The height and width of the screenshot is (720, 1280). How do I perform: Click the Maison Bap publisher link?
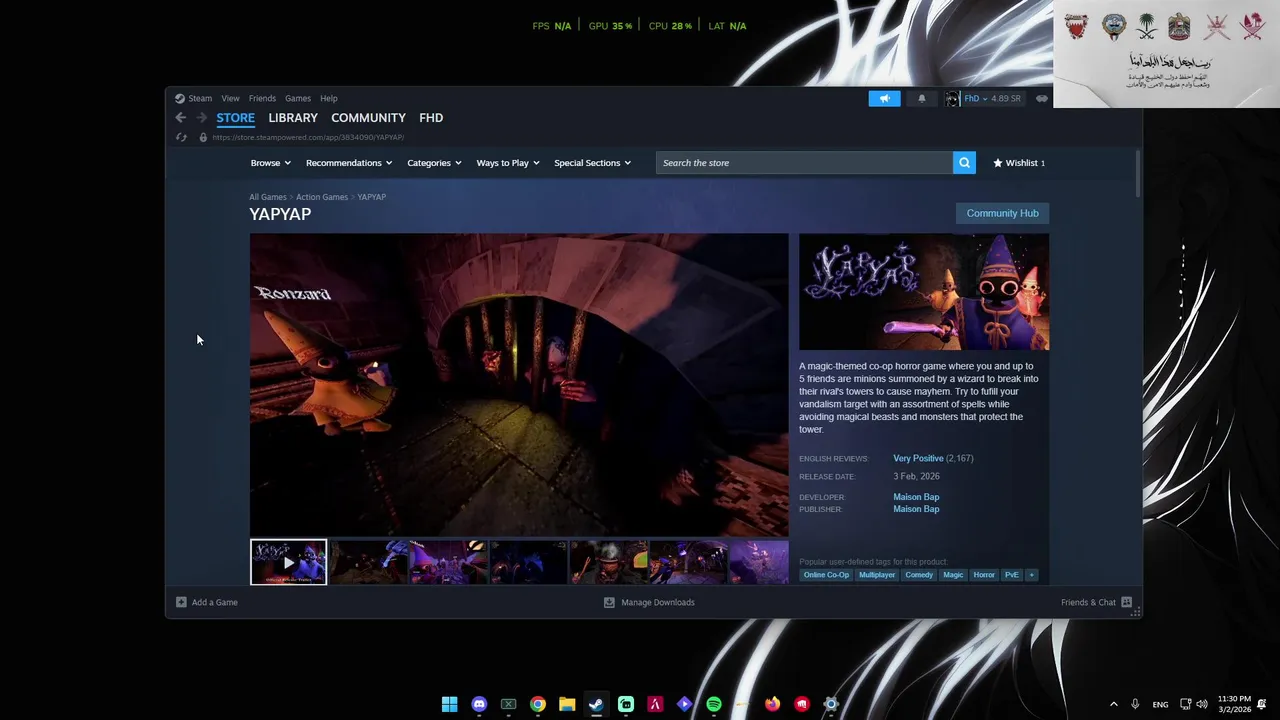coord(916,509)
